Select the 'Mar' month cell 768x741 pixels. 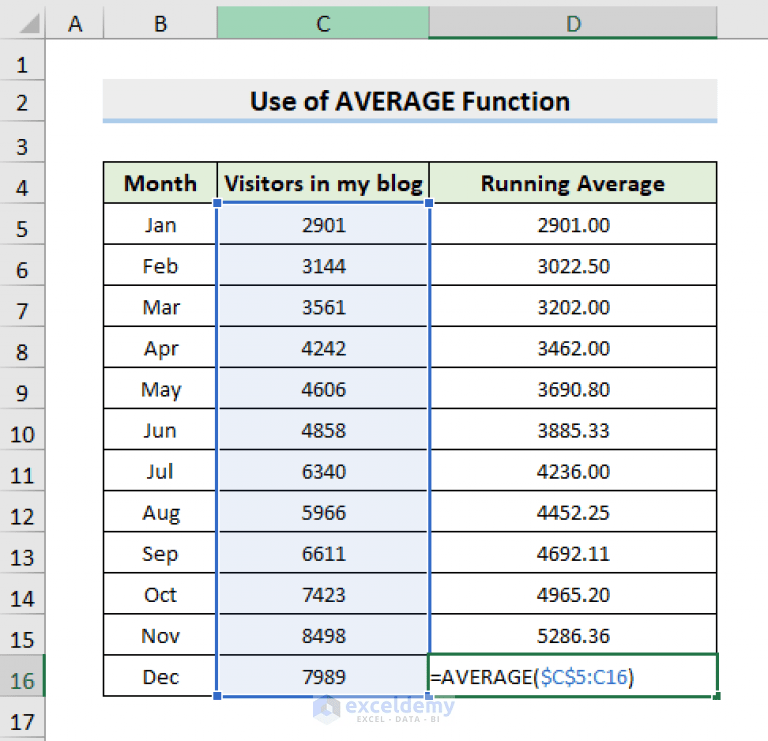(x=160, y=306)
